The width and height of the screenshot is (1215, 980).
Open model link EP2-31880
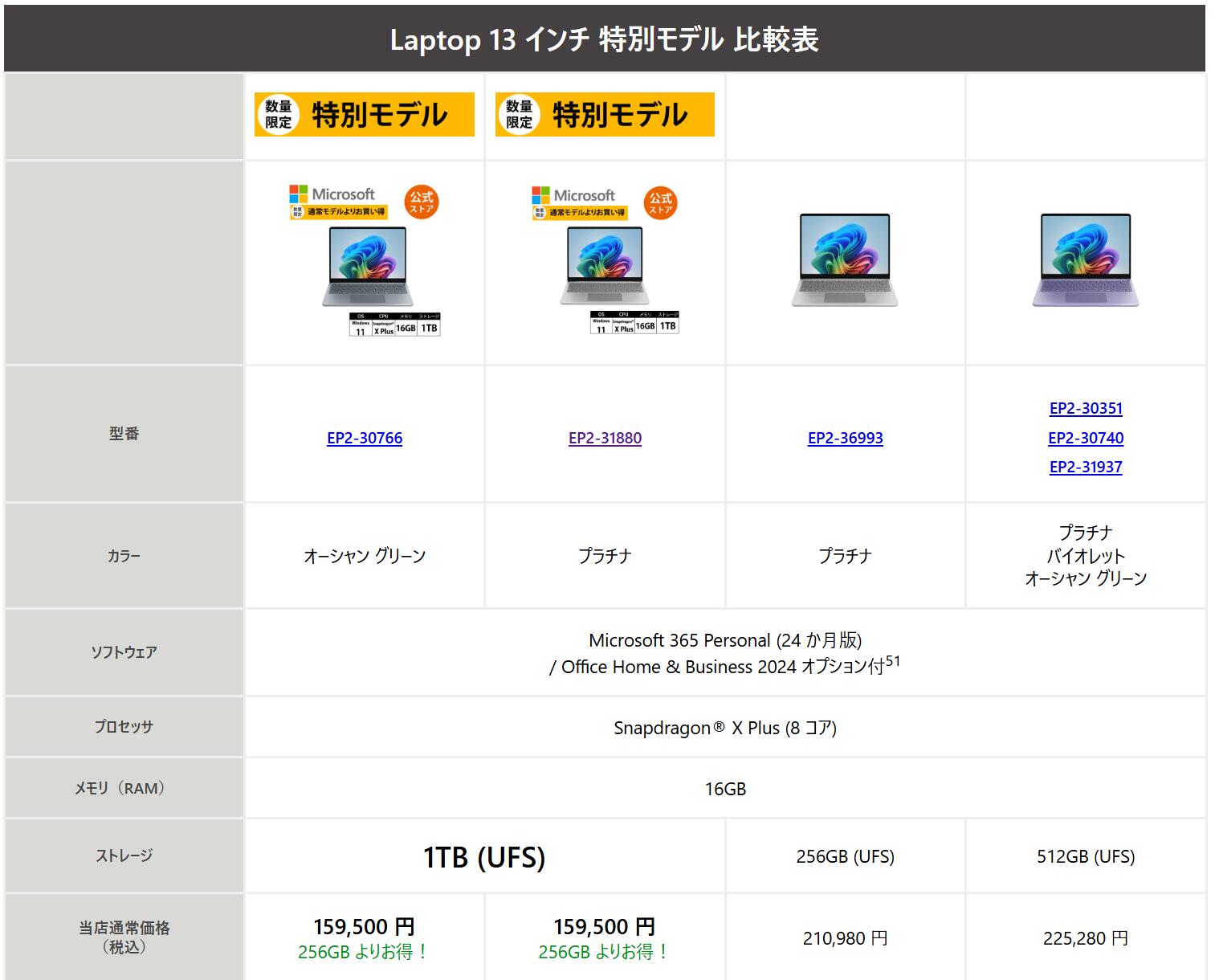coord(605,438)
